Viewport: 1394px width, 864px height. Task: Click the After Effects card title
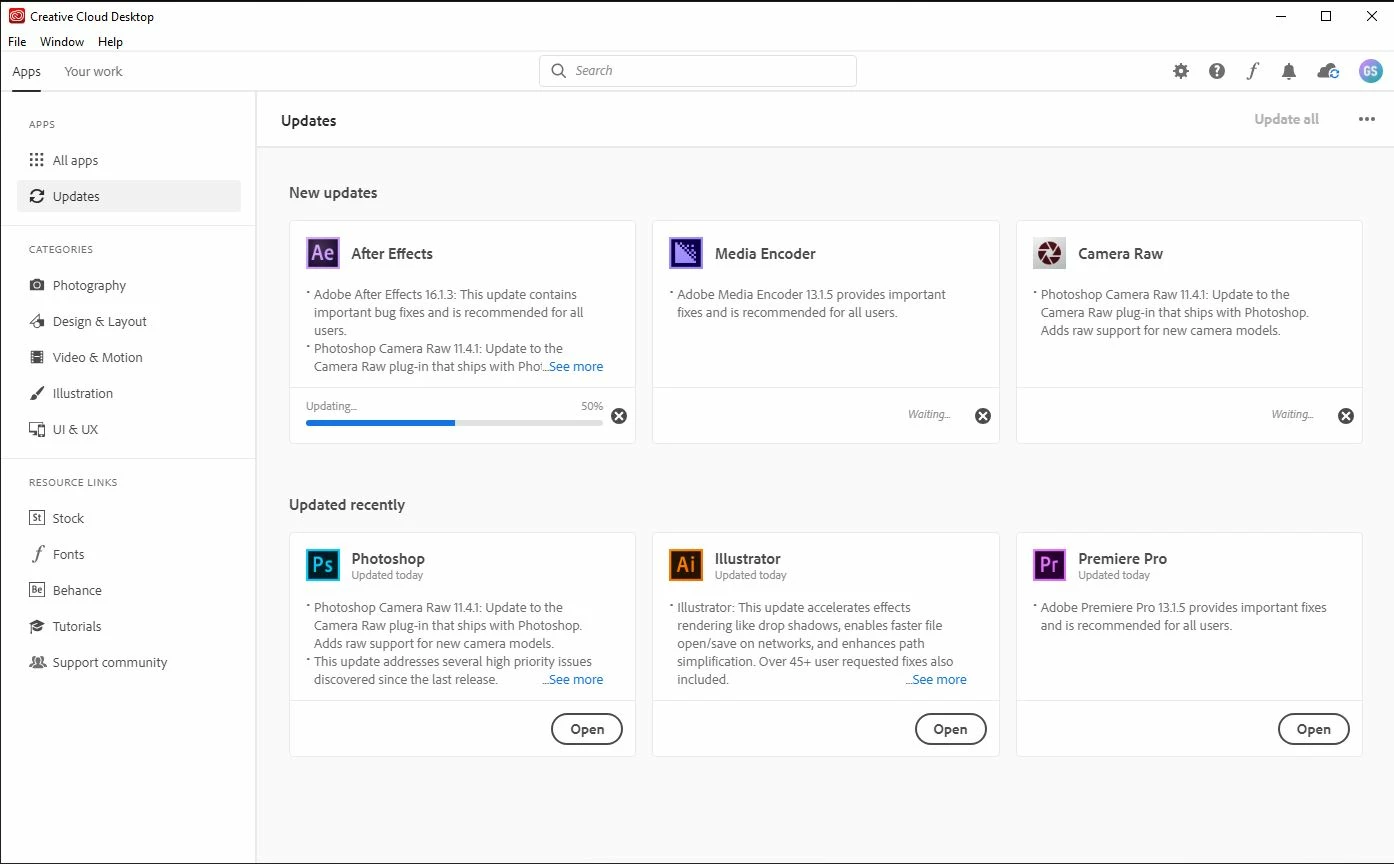pos(392,253)
